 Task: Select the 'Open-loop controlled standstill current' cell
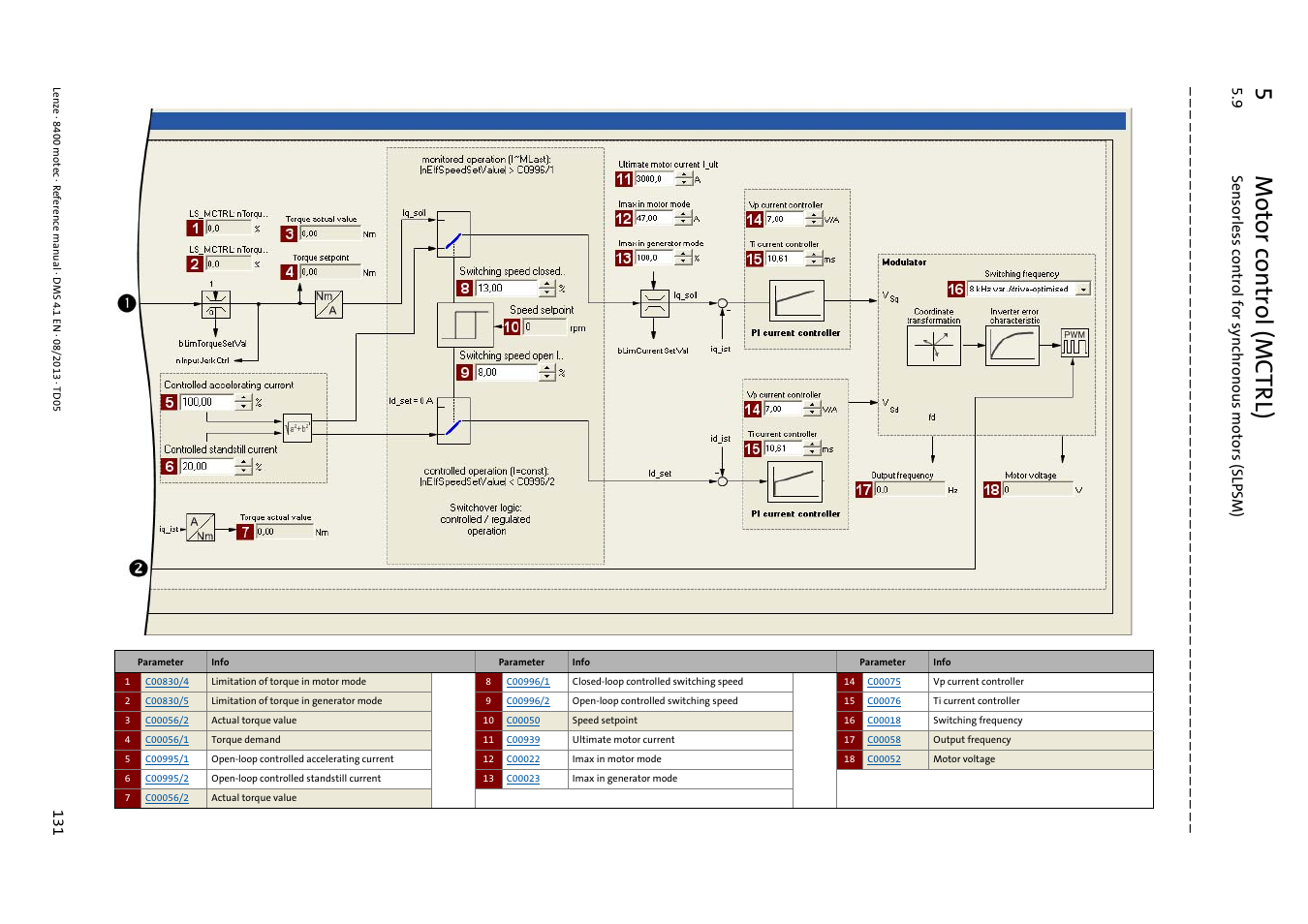[320, 779]
